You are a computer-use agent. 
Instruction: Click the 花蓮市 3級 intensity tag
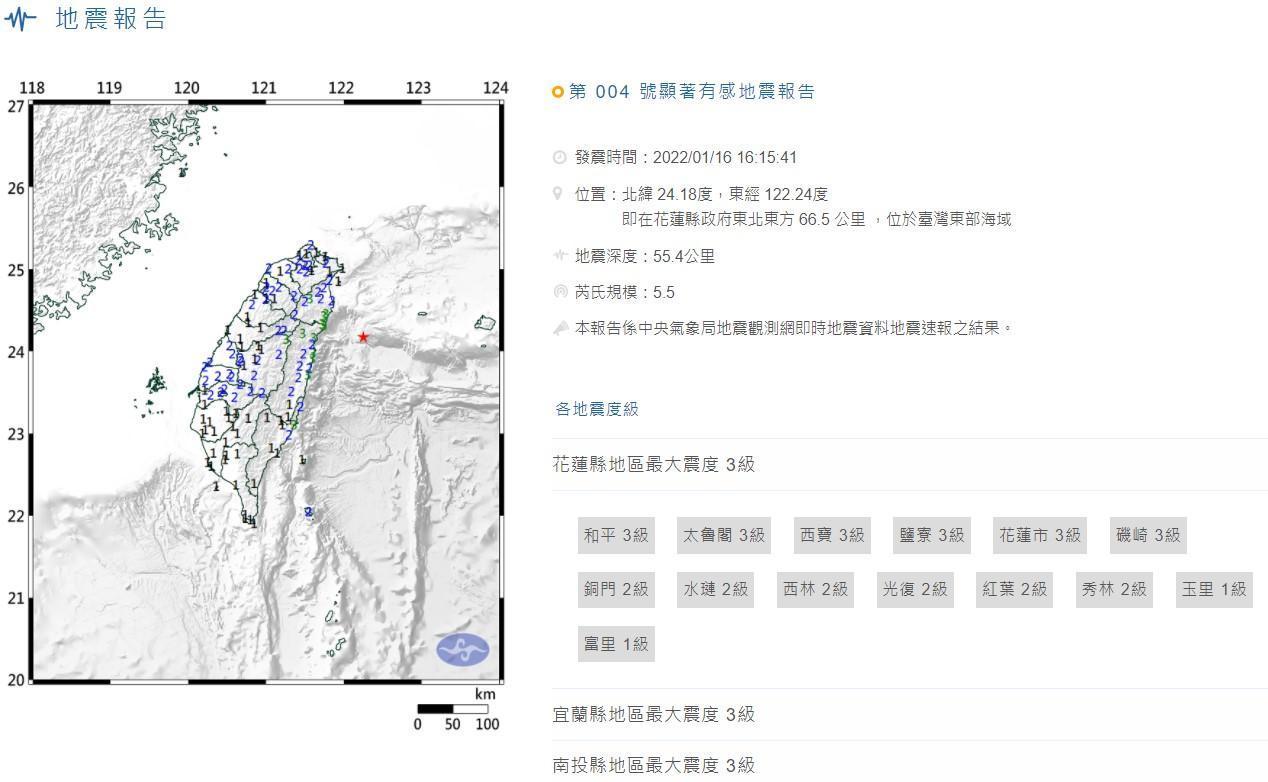(1040, 535)
